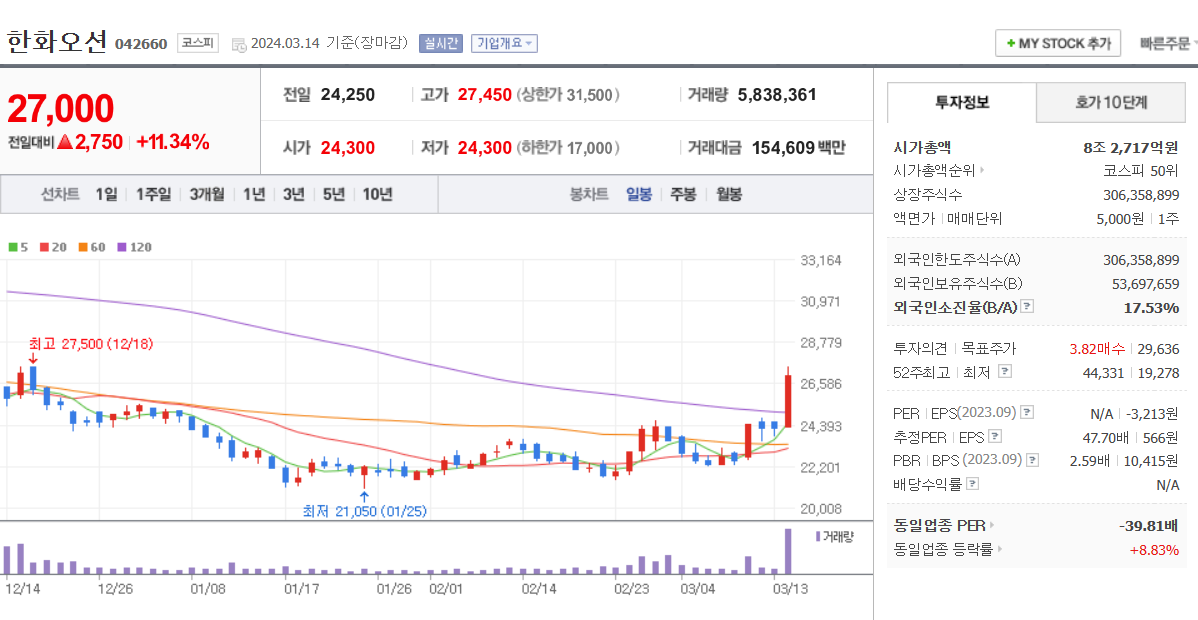Click the 코스피 50위 rank value
Image resolution: width=1198 pixels, height=620 pixels.
coord(1141,170)
